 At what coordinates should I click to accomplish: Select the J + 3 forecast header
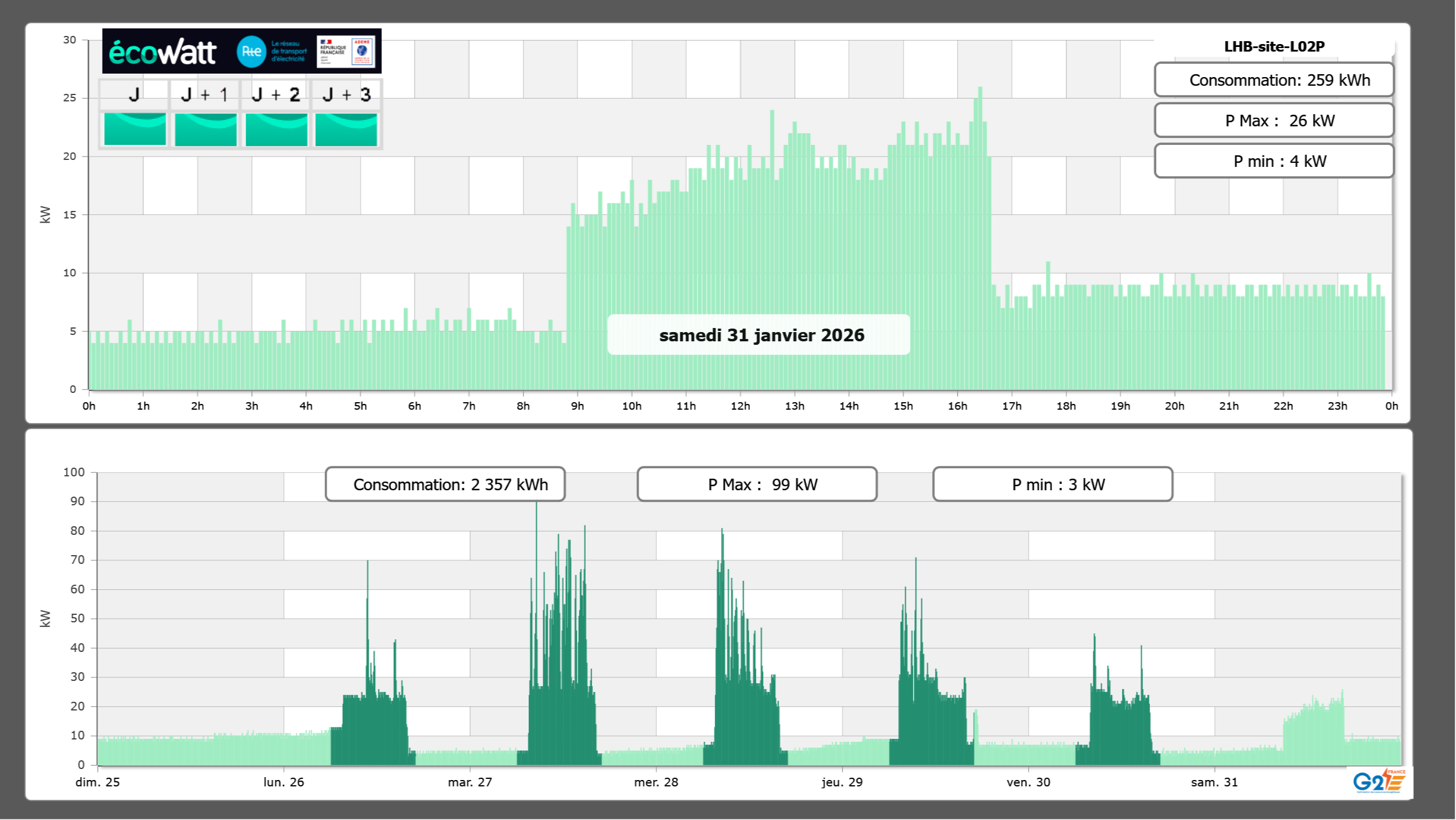click(x=346, y=94)
